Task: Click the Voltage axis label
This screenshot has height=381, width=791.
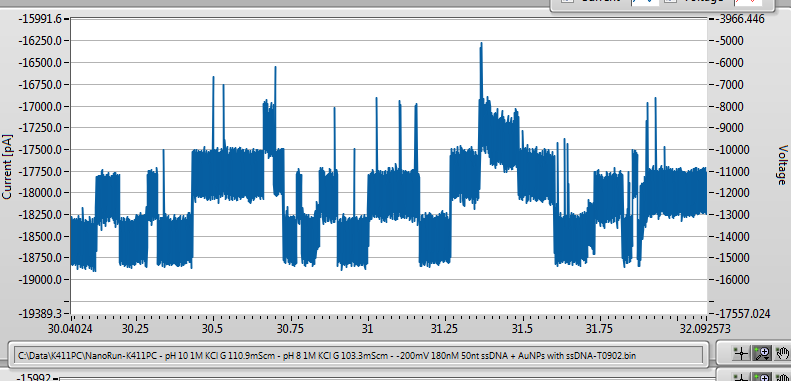Action: point(782,165)
